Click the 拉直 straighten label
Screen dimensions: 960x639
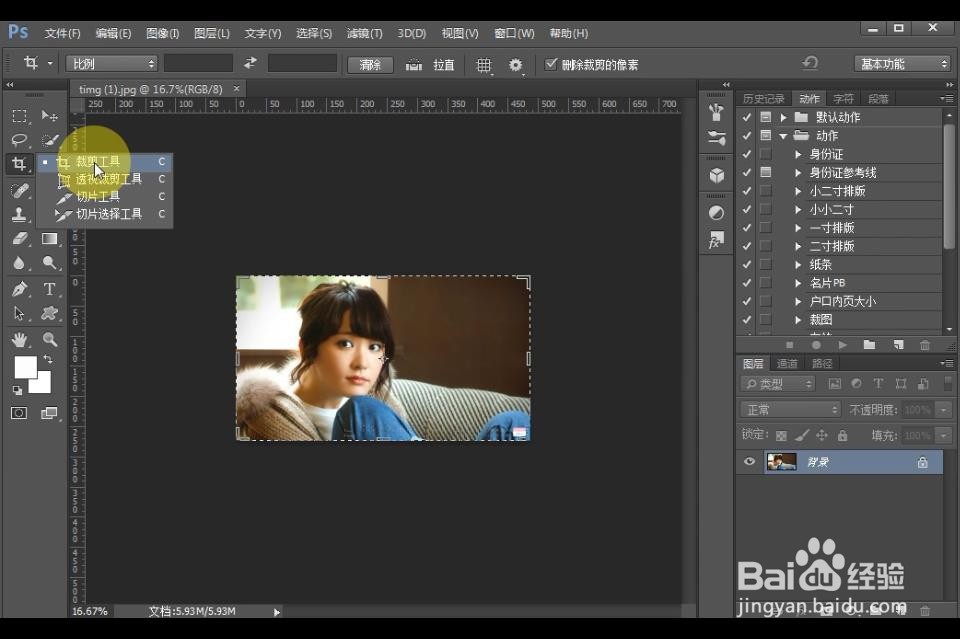click(444, 64)
